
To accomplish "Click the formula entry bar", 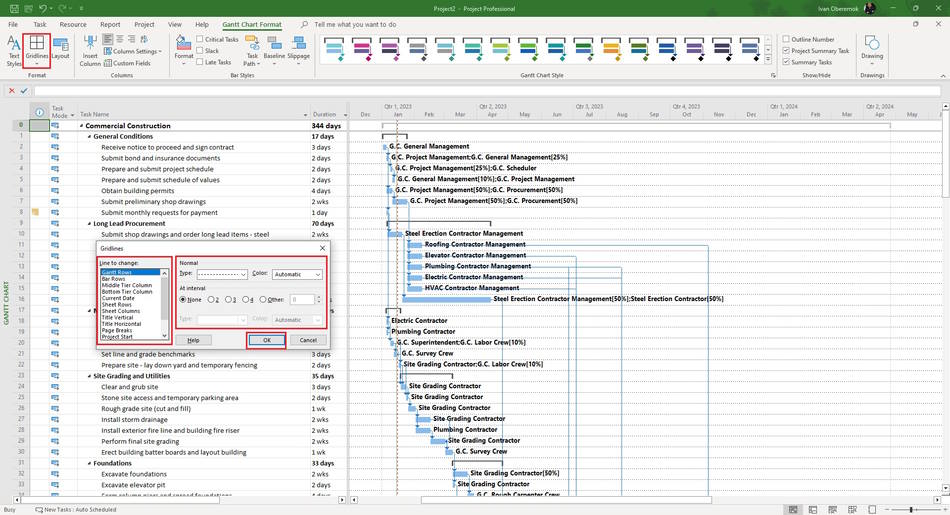I will point(487,91).
